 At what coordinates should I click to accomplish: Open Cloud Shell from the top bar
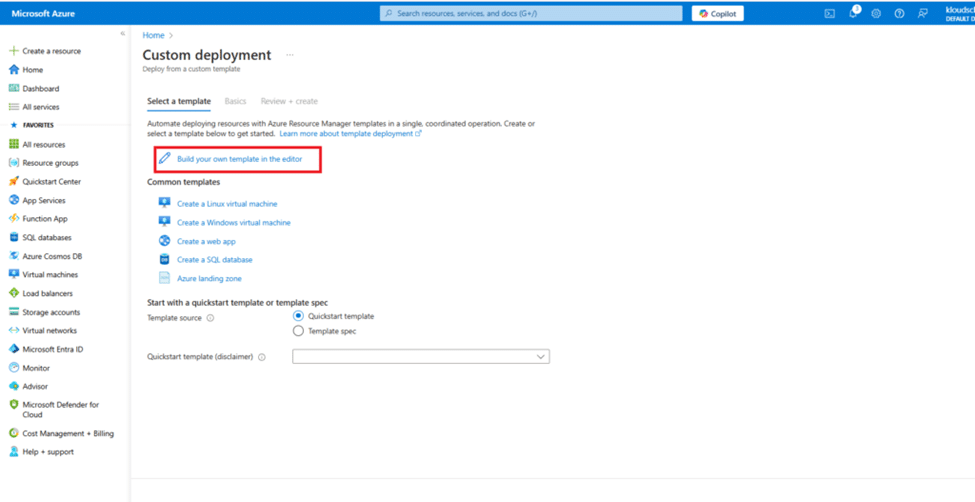[x=829, y=14]
